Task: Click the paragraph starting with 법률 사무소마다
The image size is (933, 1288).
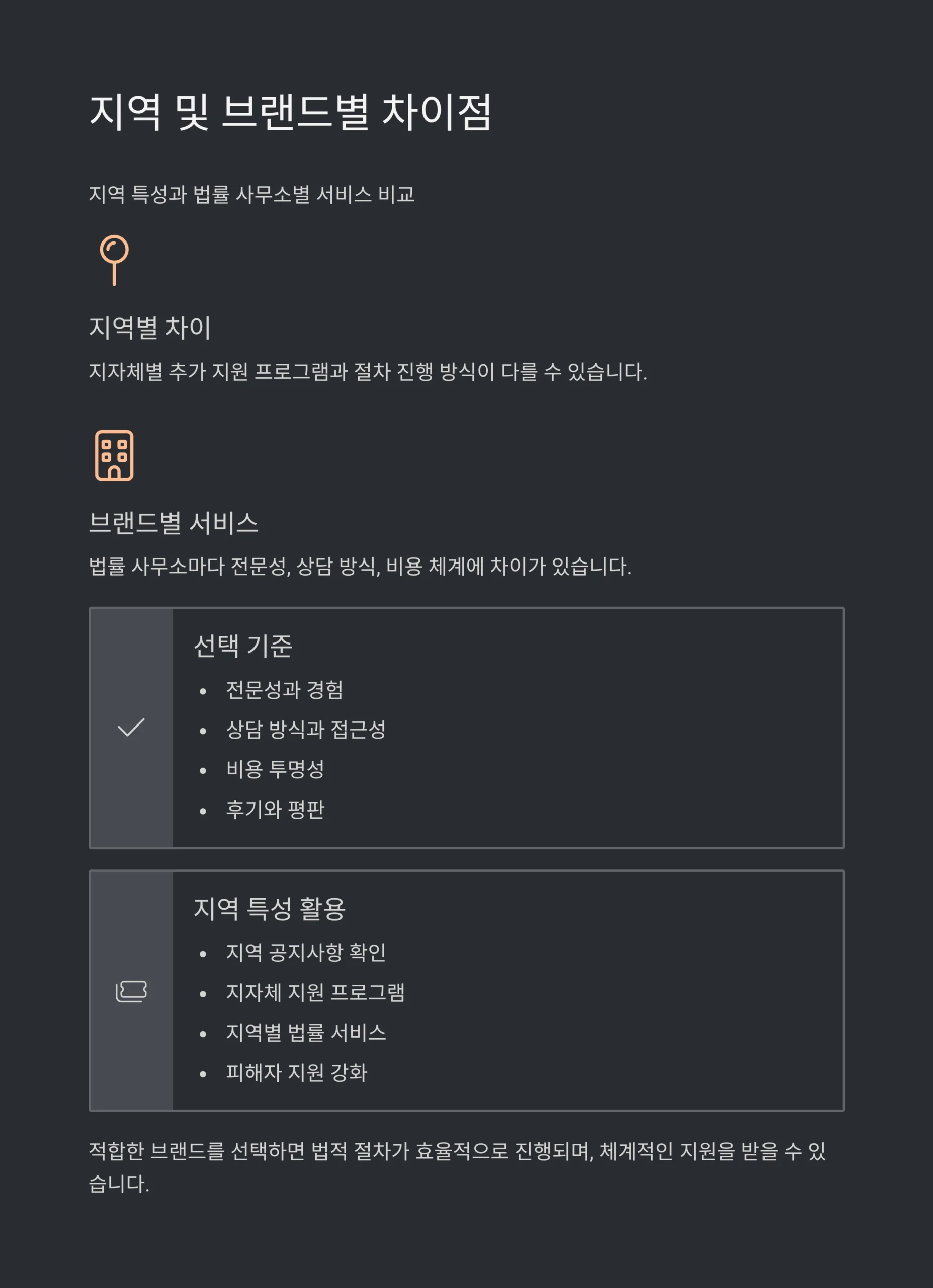Action: click(360, 566)
